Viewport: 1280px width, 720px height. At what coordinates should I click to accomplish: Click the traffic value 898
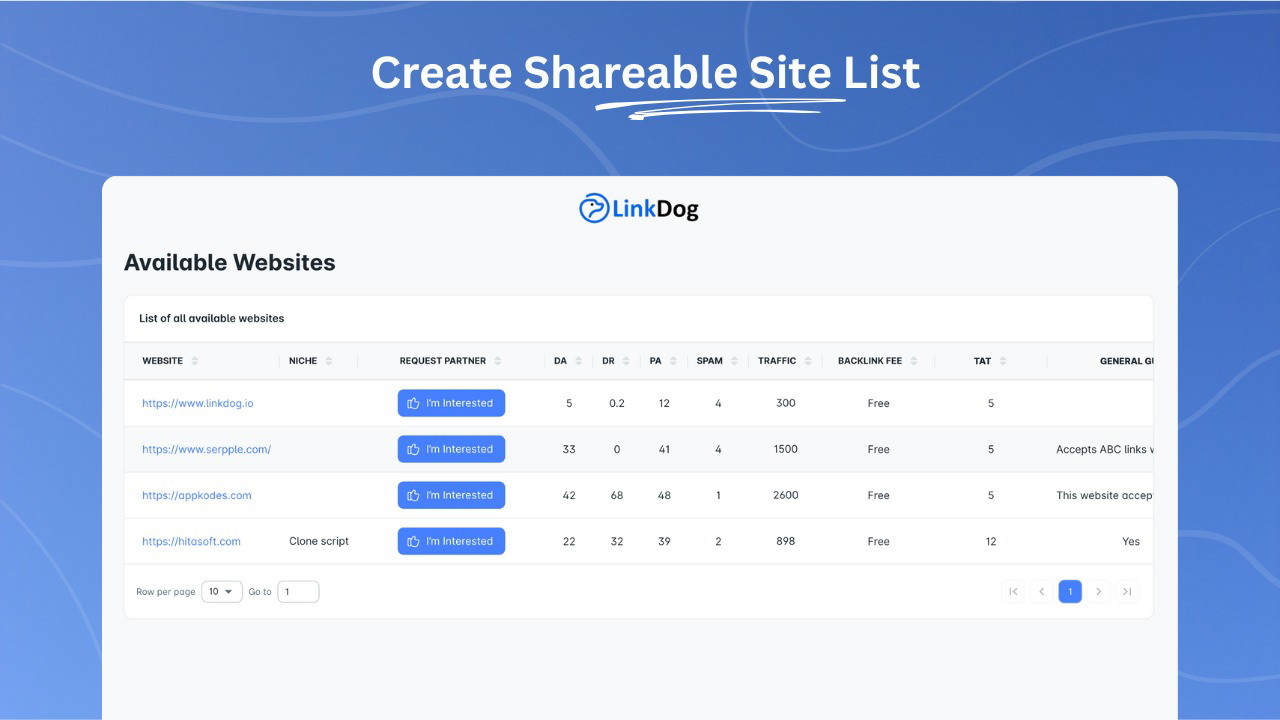pyautogui.click(x=786, y=541)
